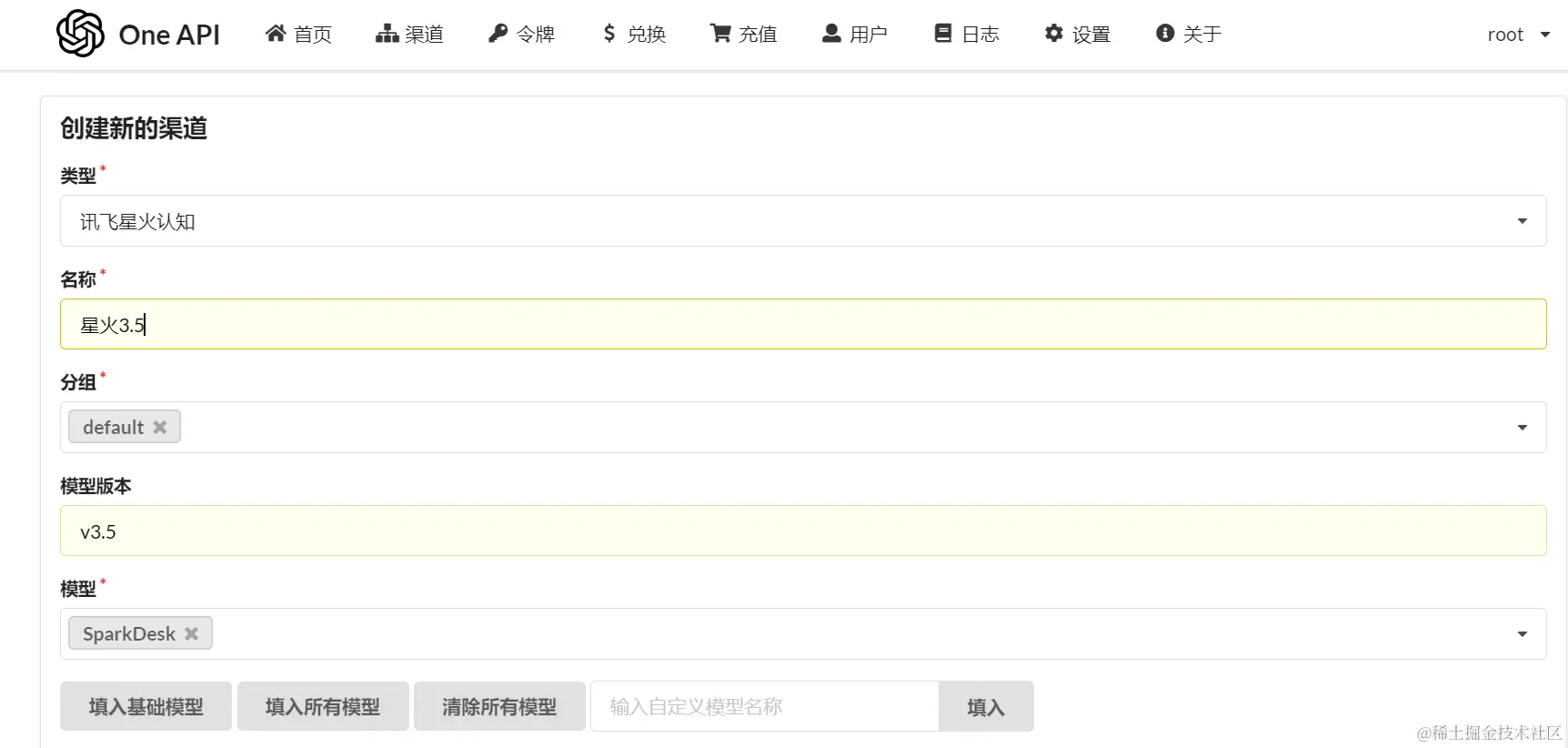Click the info icon beside 关于
Image resolution: width=1568 pixels, height=748 pixels.
pos(1165,34)
